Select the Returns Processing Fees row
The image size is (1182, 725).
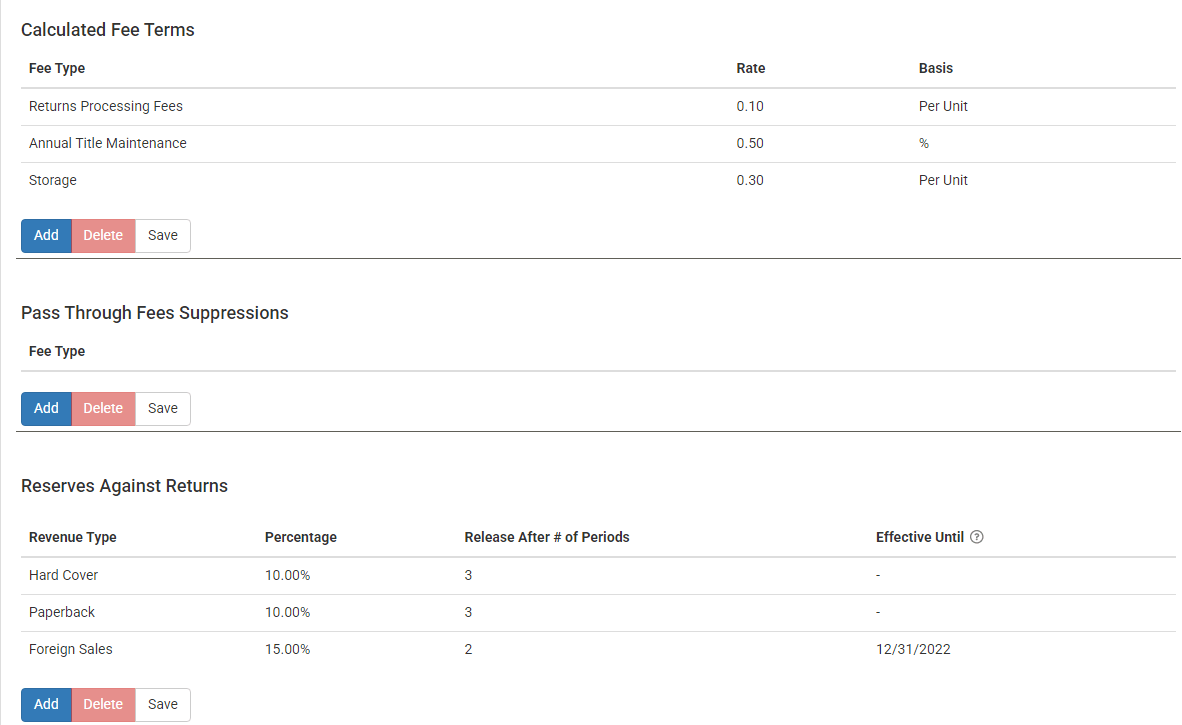tap(599, 107)
